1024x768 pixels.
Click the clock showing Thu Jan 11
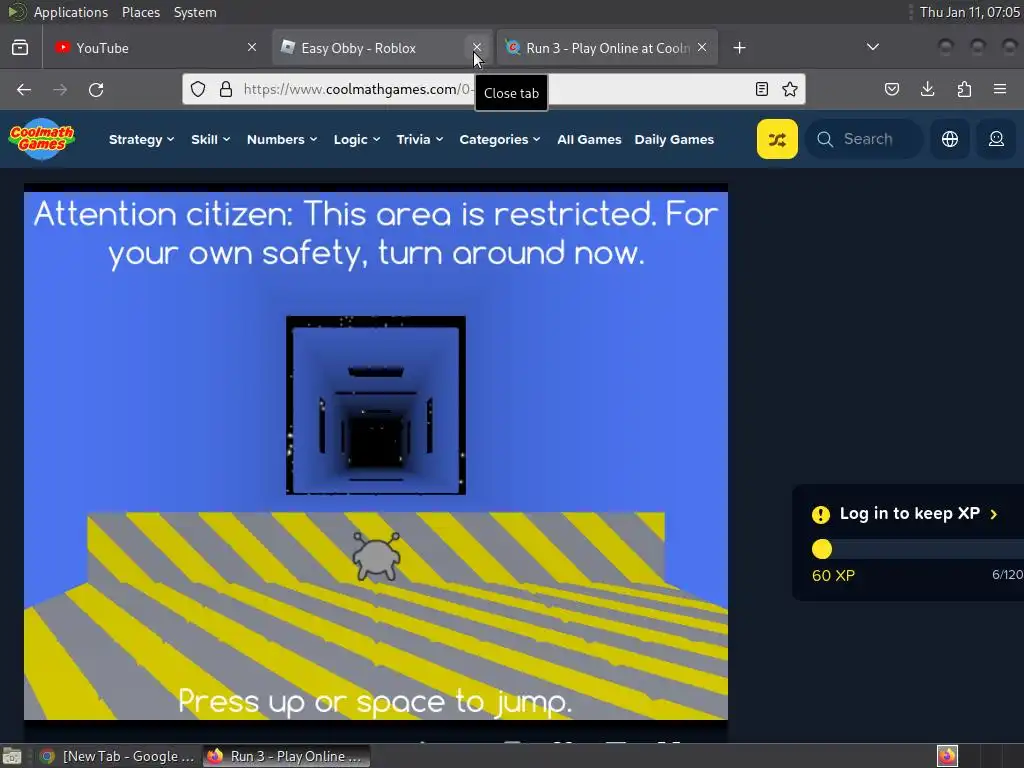pos(969,12)
